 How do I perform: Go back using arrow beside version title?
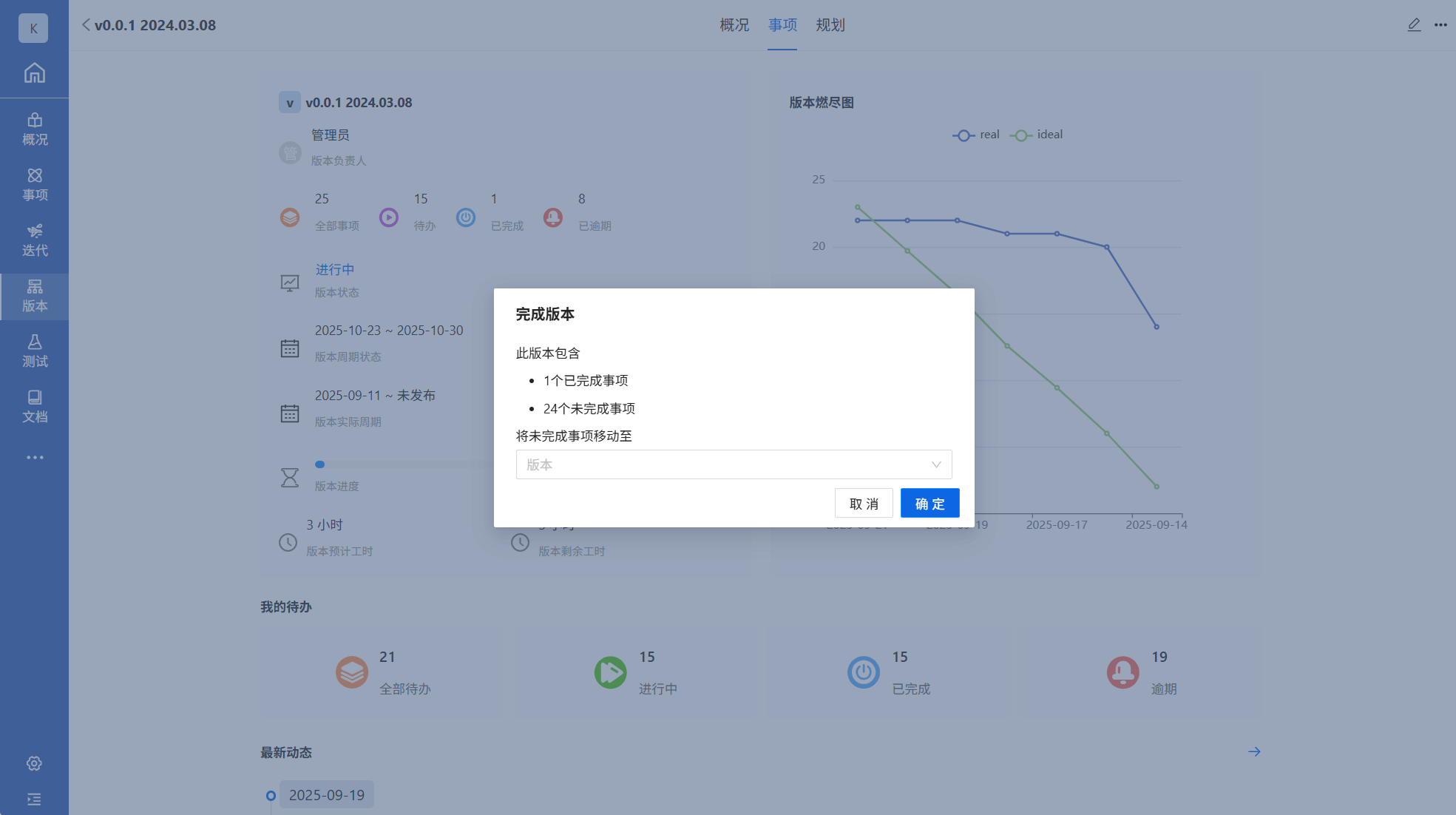(86, 25)
